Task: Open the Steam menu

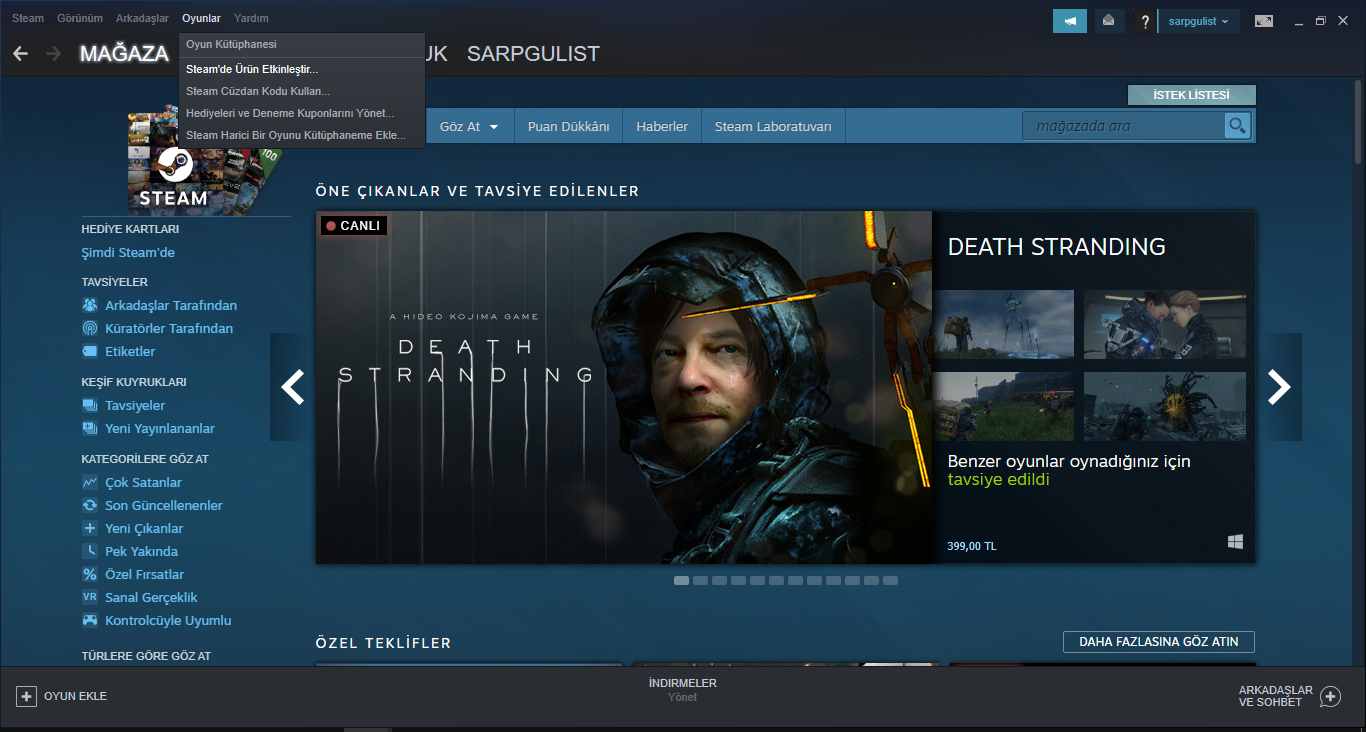Action: coord(28,18)
